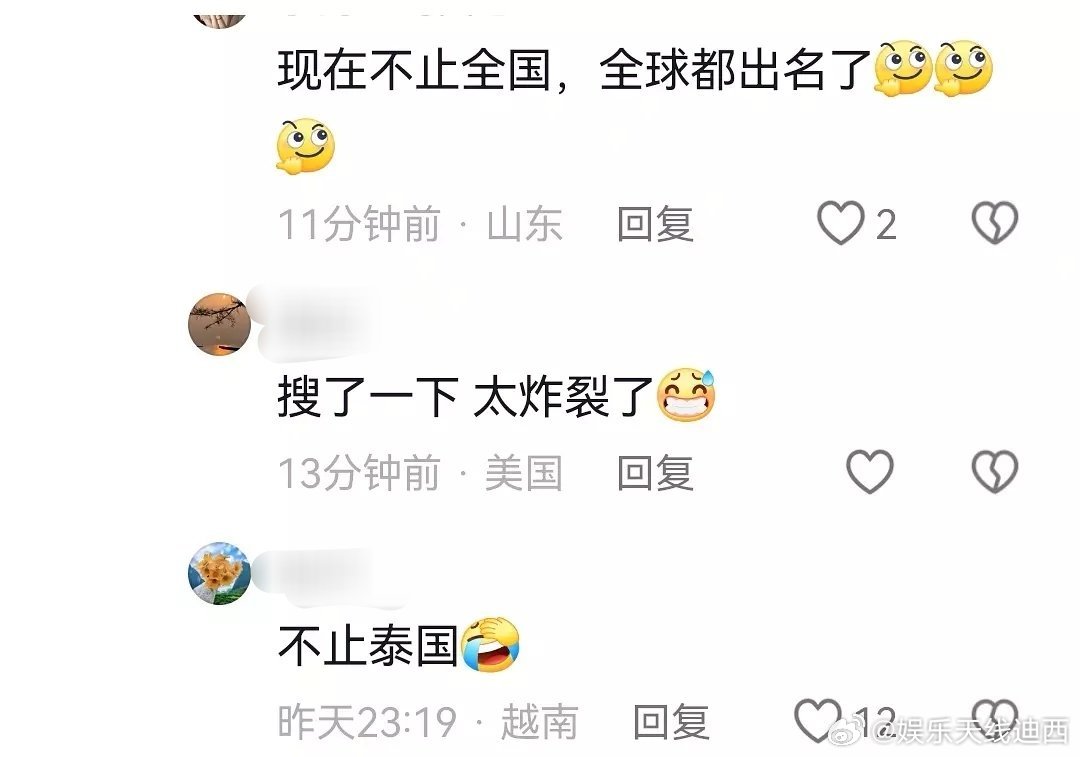Tap blurred username beside sunset avatar
1080x757 pixels.
pyautogui.click(x=317, y=322)
